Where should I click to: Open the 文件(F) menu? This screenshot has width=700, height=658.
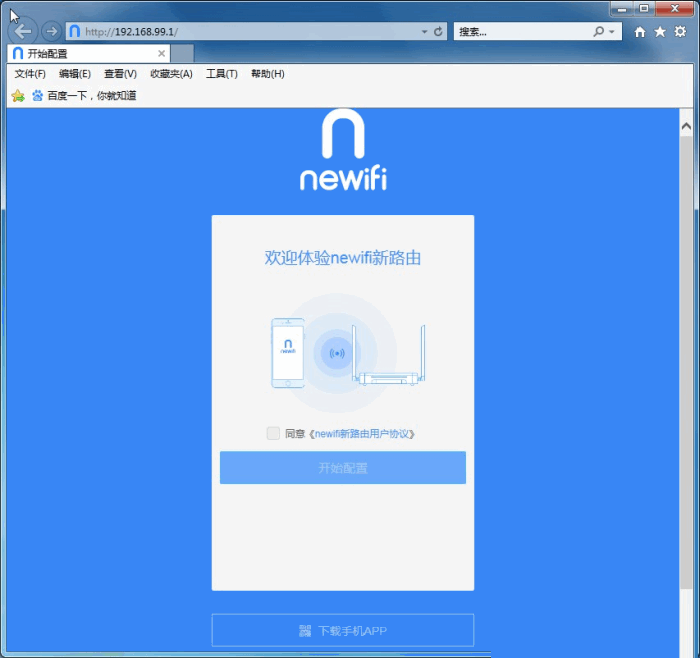30,74
